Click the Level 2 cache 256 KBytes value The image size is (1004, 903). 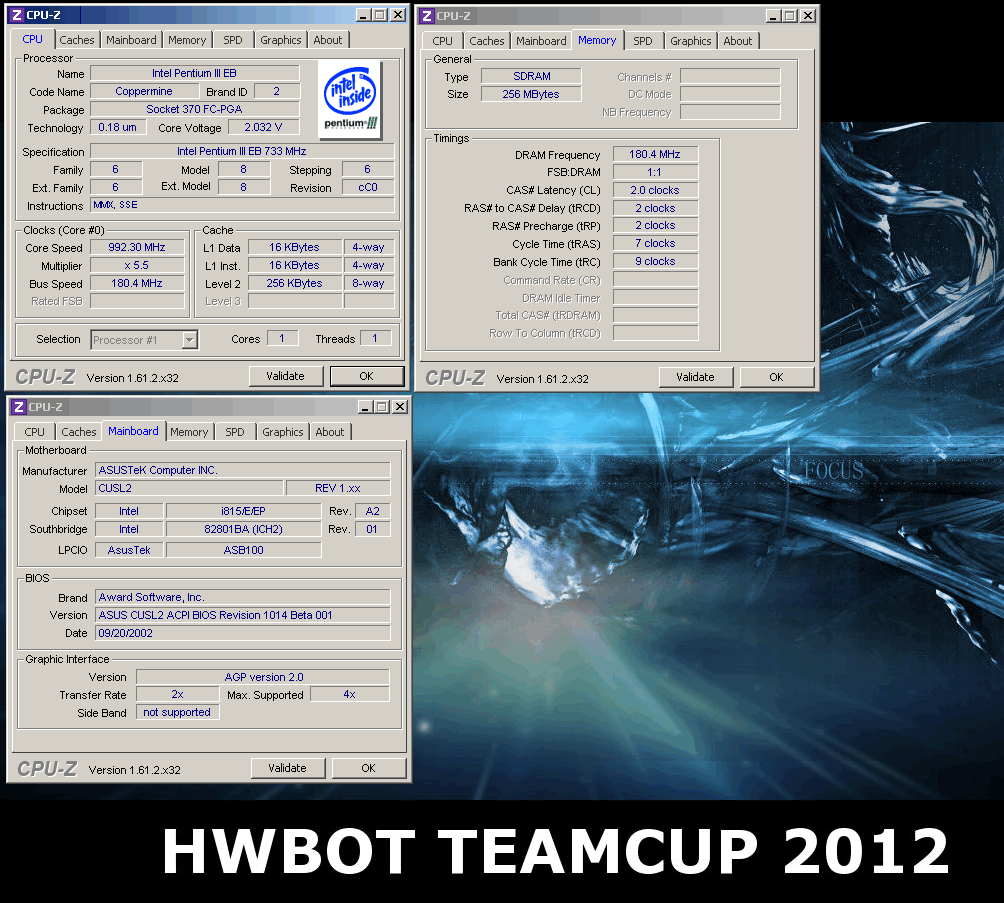point(295,283)
